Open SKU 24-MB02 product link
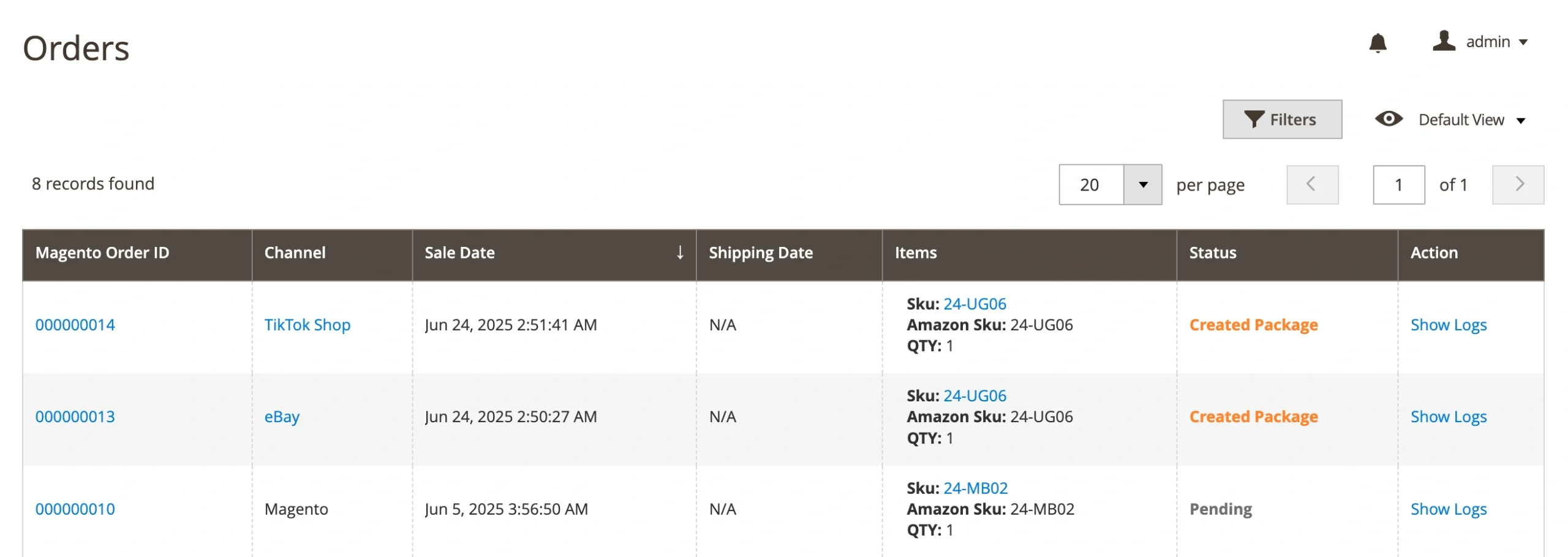The height and width of the screenshot is (557, 1568). tap(974, 488)
